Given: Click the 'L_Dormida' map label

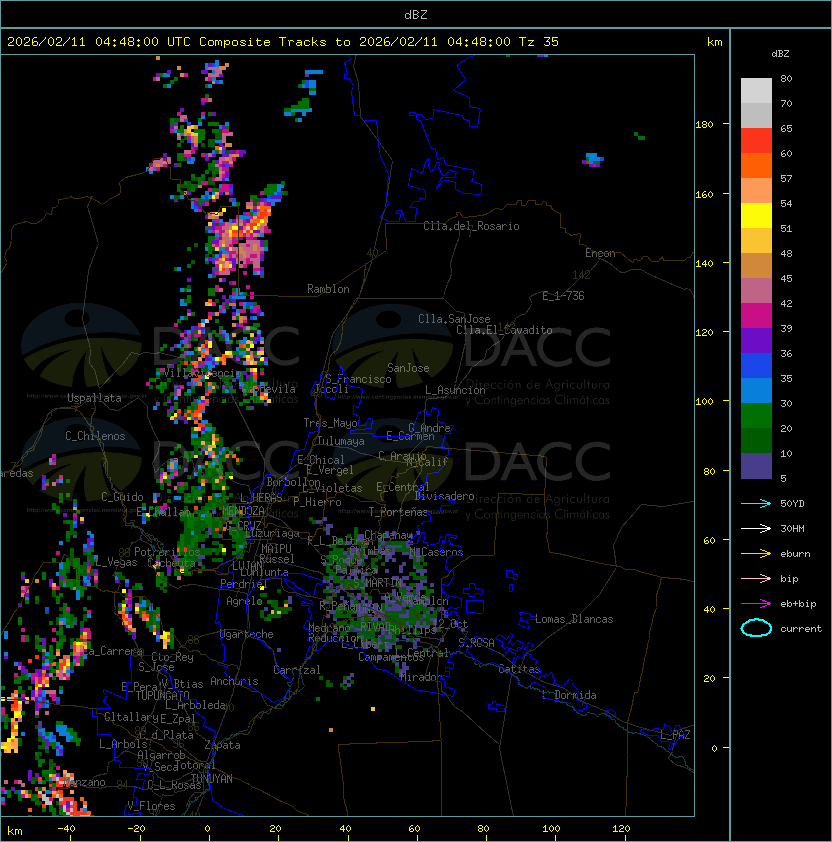Looking at the screenshot, I should click(x=569, y=695).
